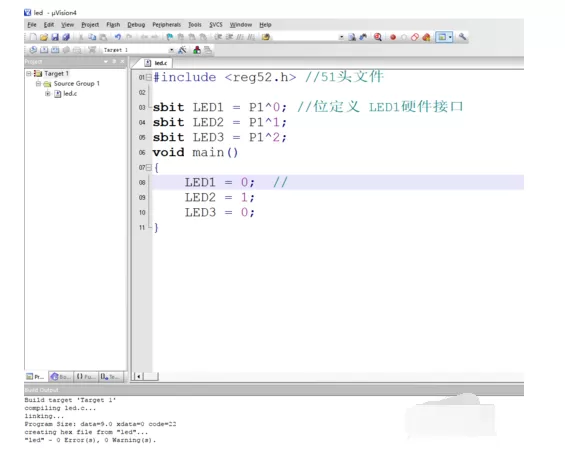The height and width of the screenshot is (455, 565).
Task: Open the Peripherals menu
Action: [x=166, y=24]
